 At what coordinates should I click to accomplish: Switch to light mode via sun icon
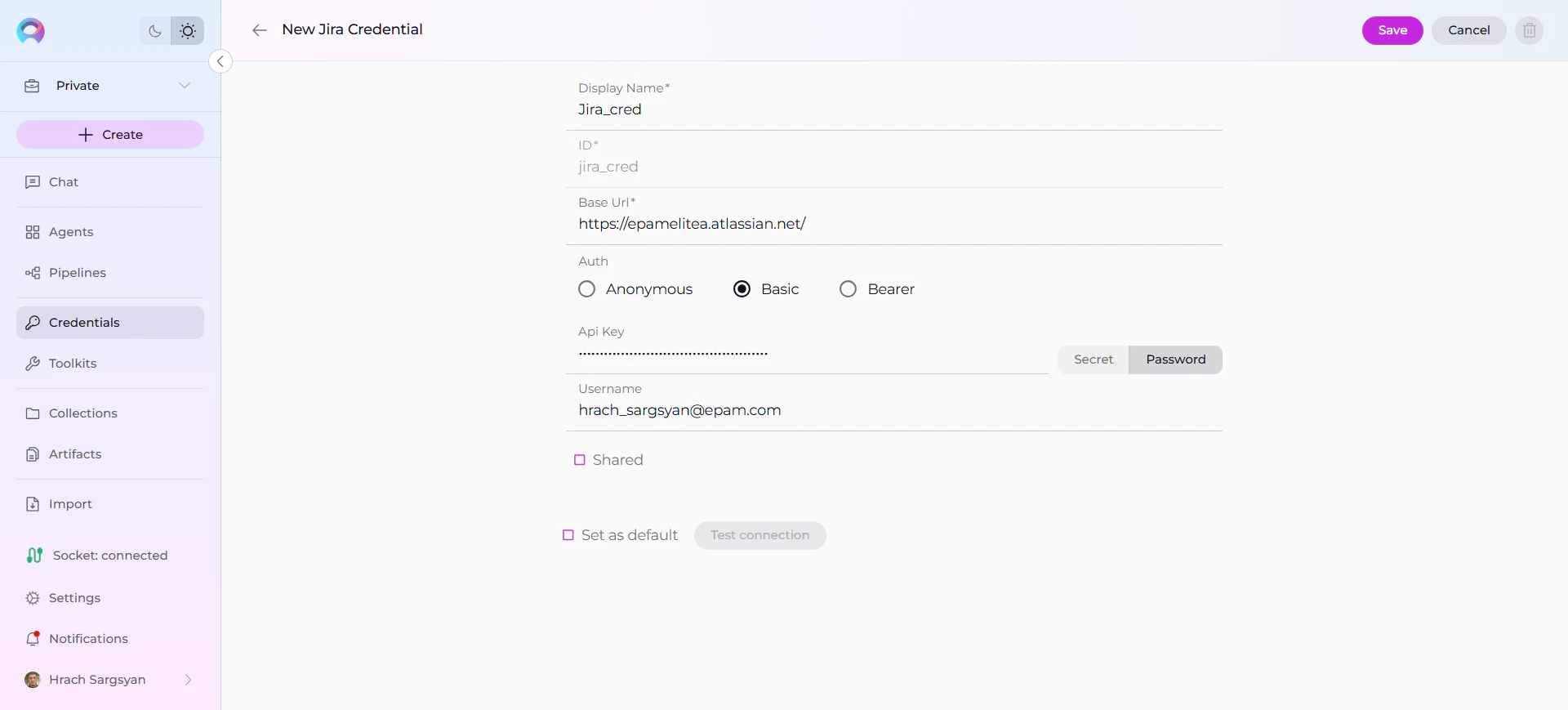point(188,31)
